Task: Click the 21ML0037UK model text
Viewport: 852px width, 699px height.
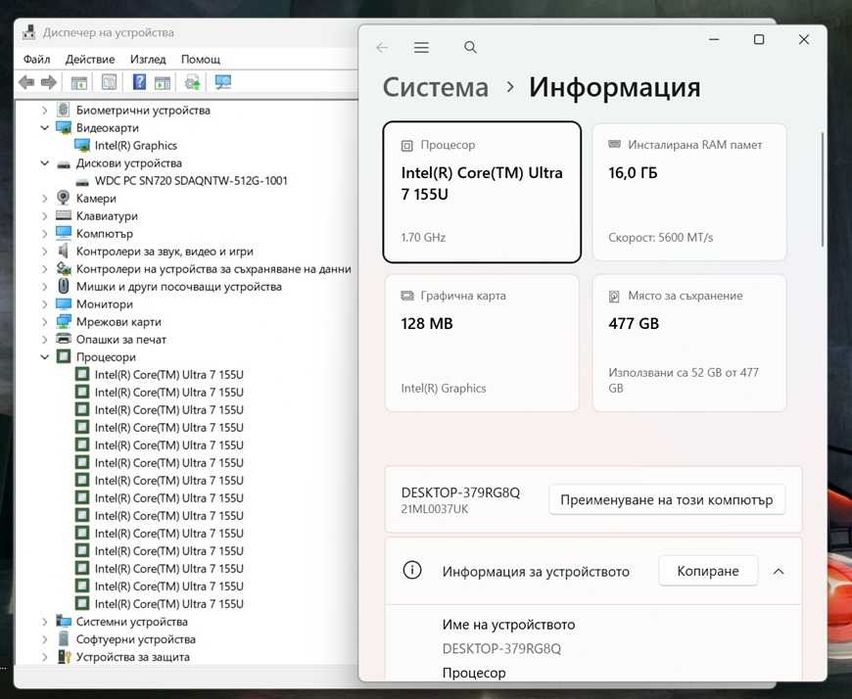Action: click(434, 509)
